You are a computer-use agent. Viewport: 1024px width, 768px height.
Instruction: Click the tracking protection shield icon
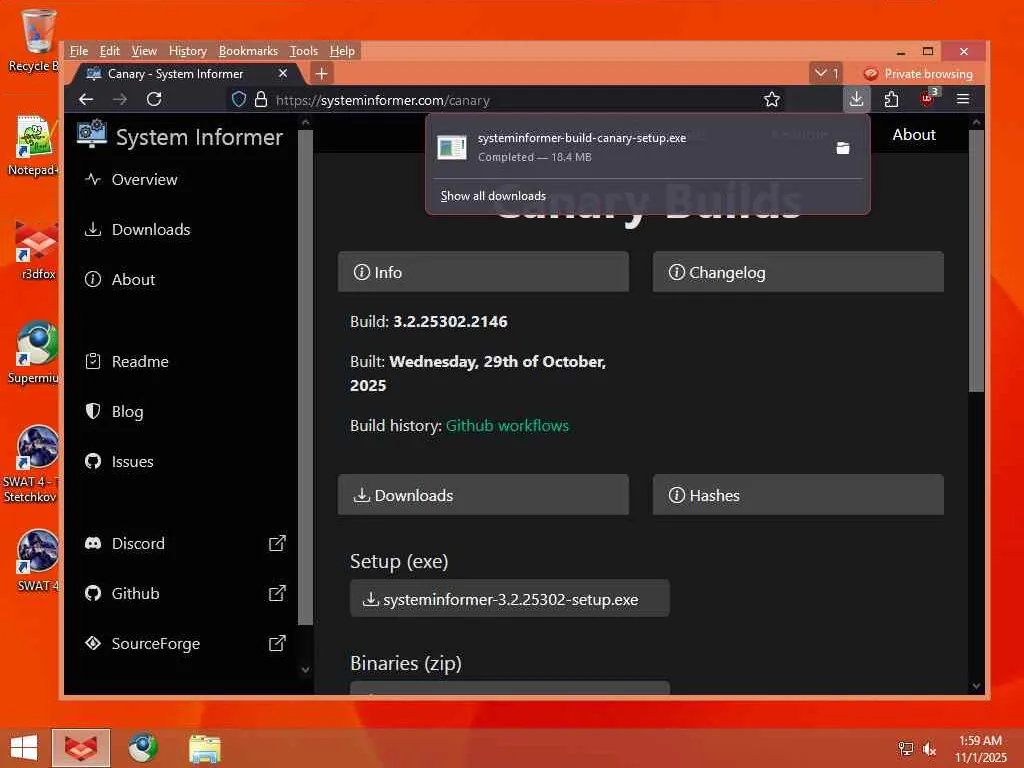click(x=239, y=99)
